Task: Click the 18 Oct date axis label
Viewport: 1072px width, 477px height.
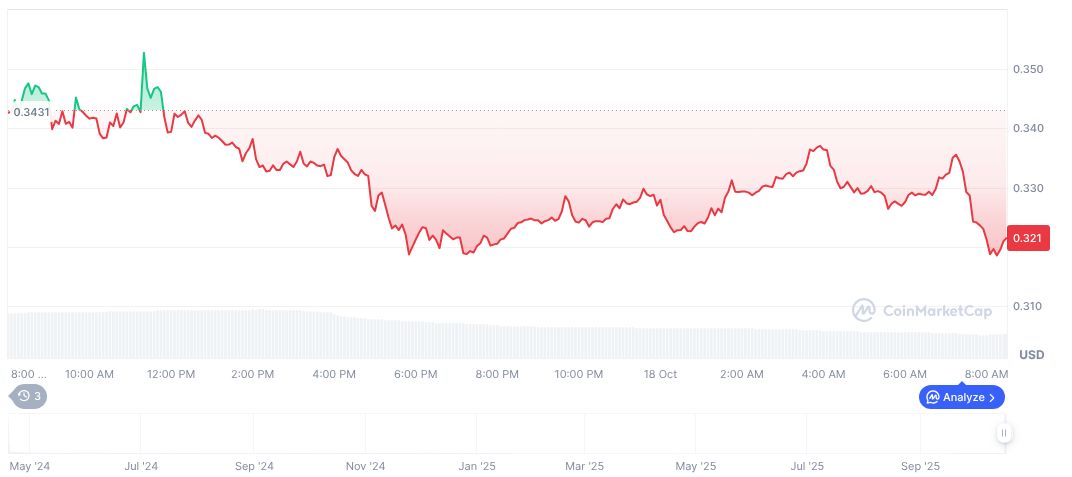Action: [660, 374]
